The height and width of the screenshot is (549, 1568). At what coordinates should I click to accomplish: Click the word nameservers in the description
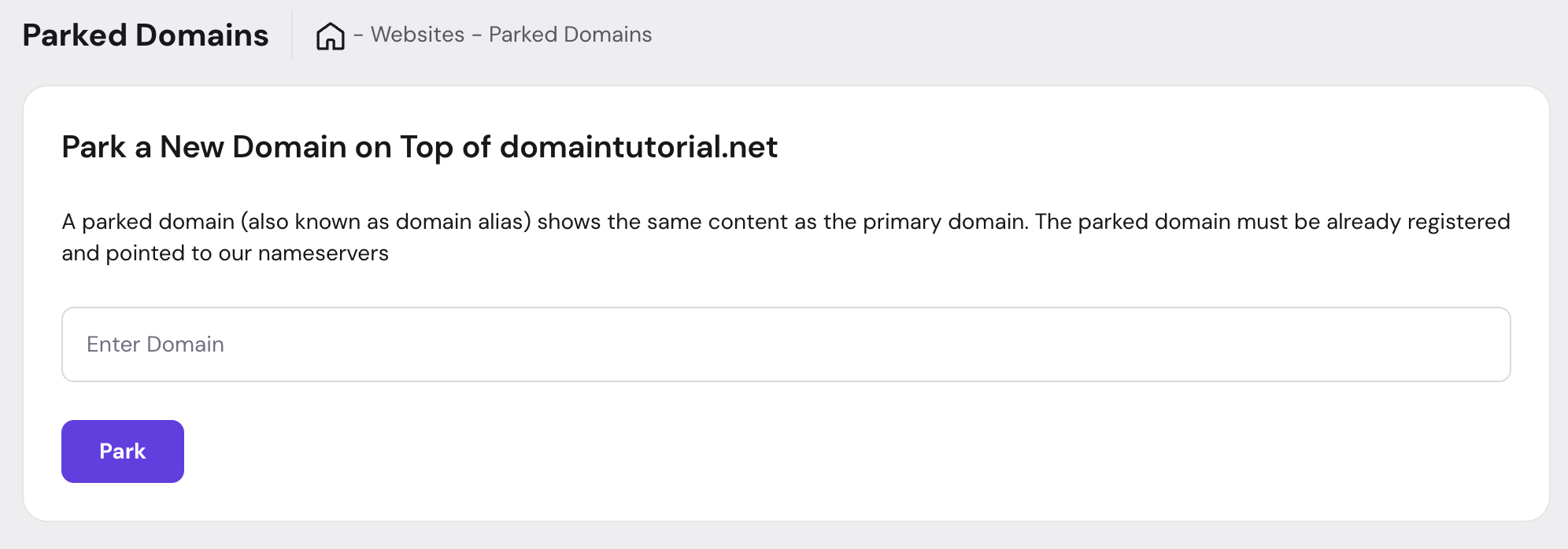(323, 253)
